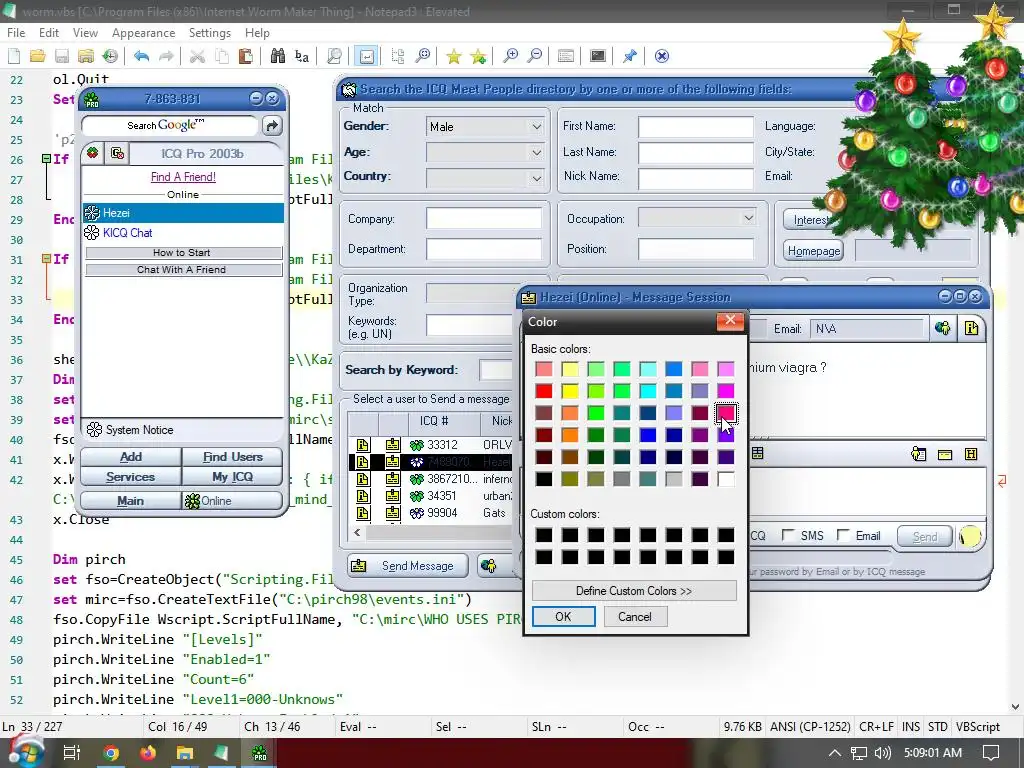This screenshot has height=768, width=1024.
Task: Click the Company input field
Action: [x=484, y=219]
